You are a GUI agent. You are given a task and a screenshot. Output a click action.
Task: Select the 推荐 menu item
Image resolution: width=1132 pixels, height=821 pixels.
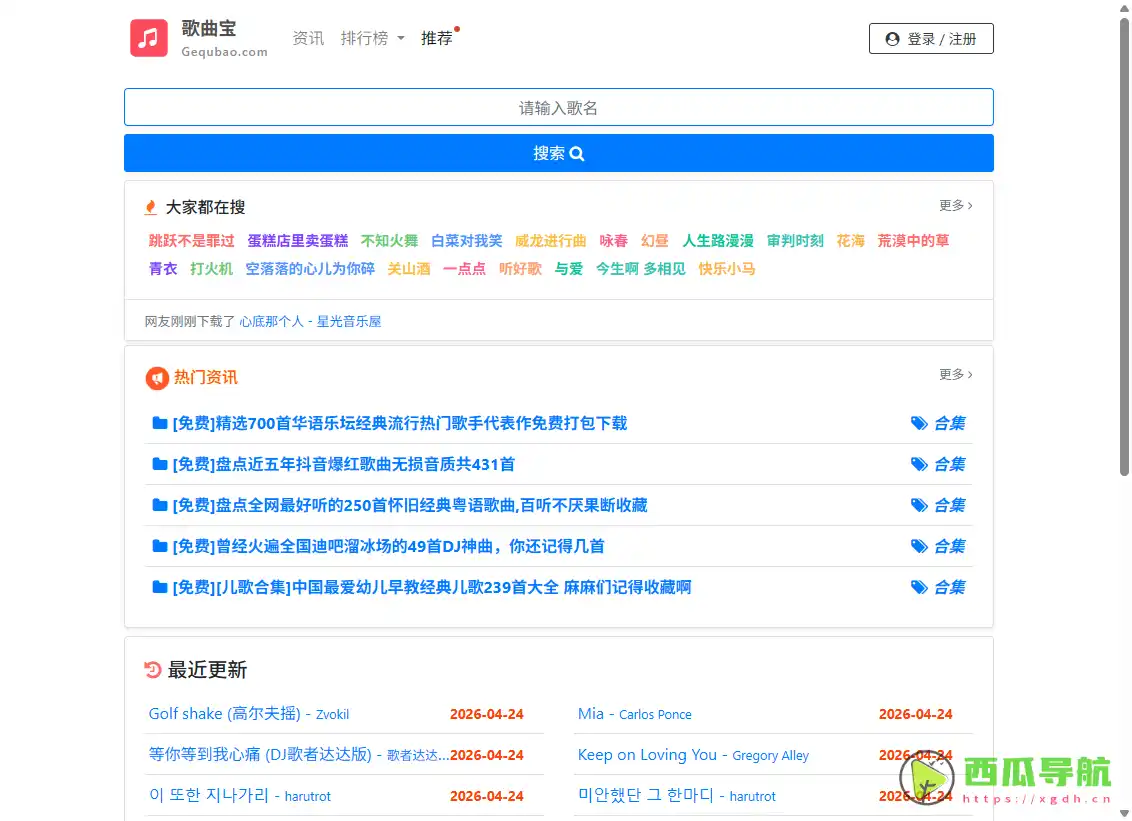pyautogui.click(x=437, y=38)
